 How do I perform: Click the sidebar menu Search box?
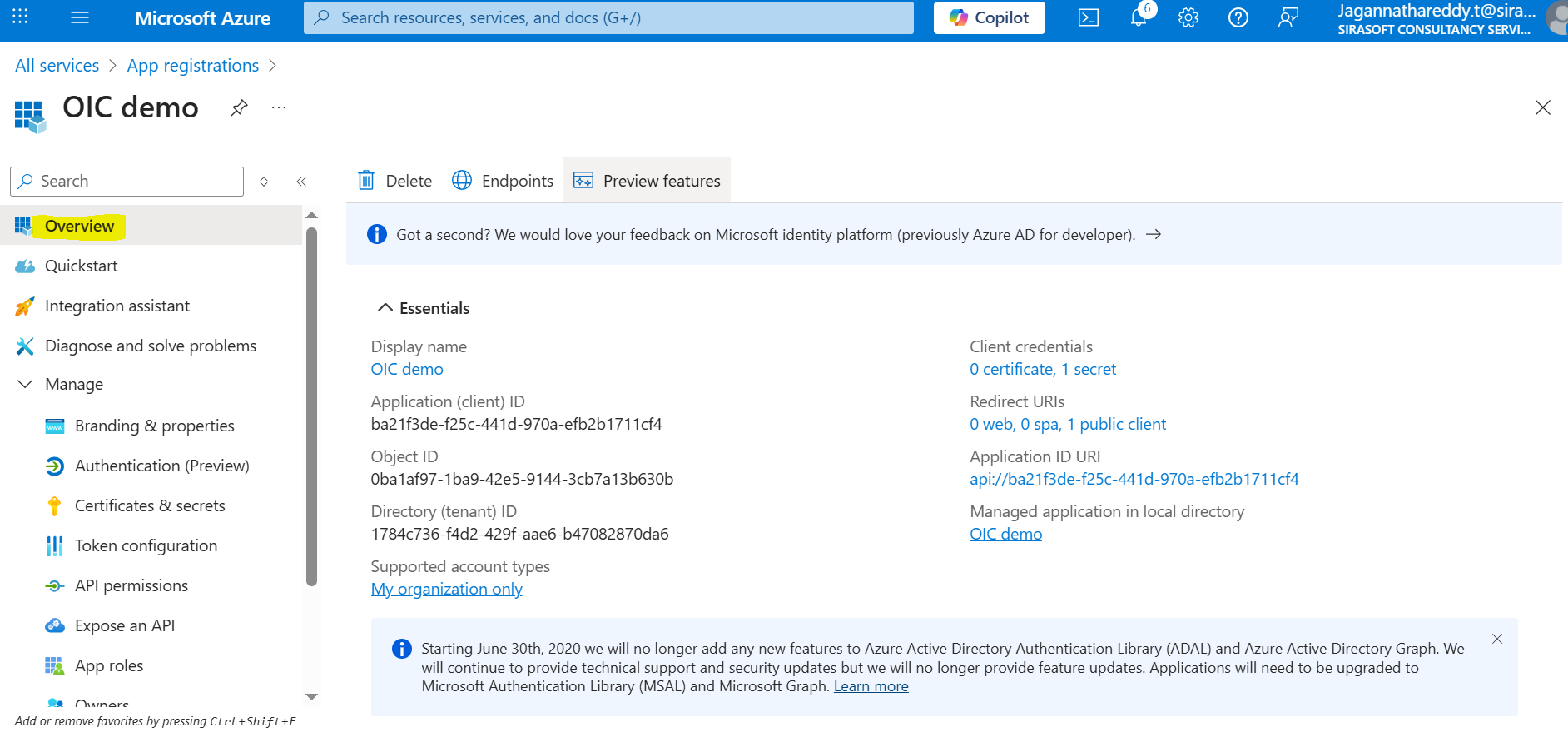127,182
